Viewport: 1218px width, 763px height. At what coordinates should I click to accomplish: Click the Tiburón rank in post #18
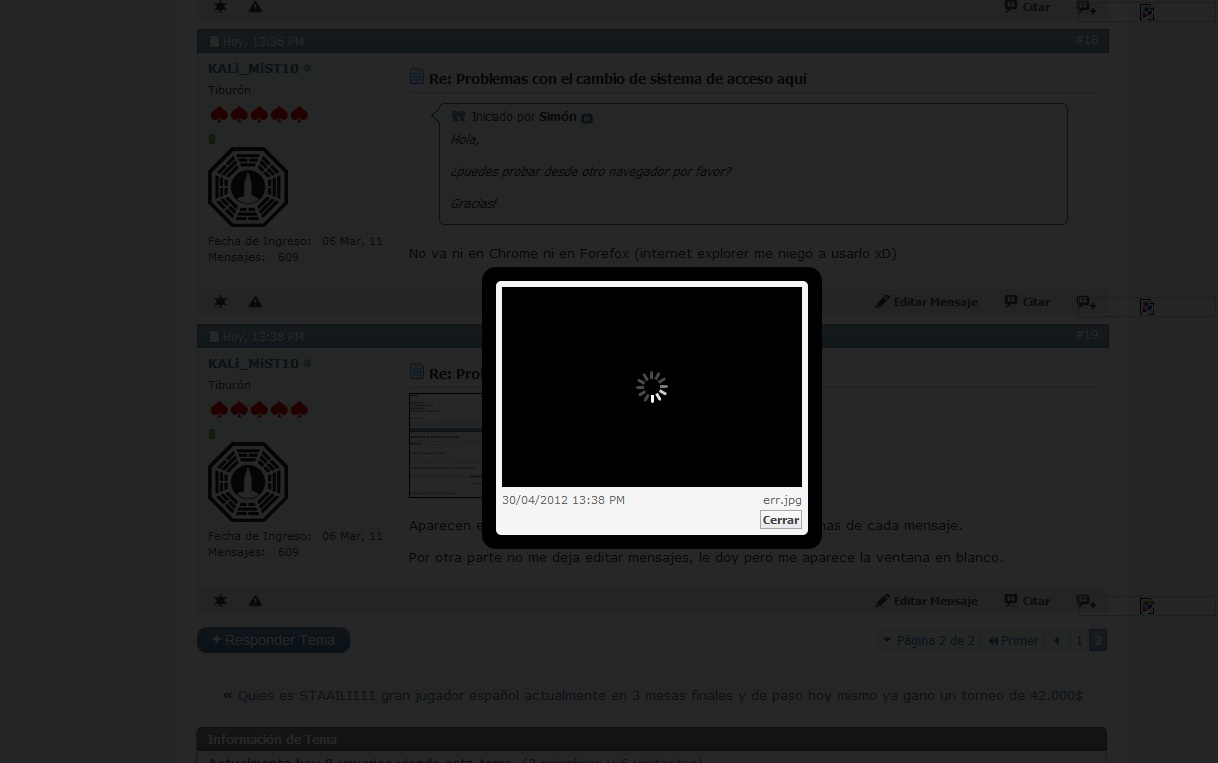pyautogui.click(x=229, y=91)
